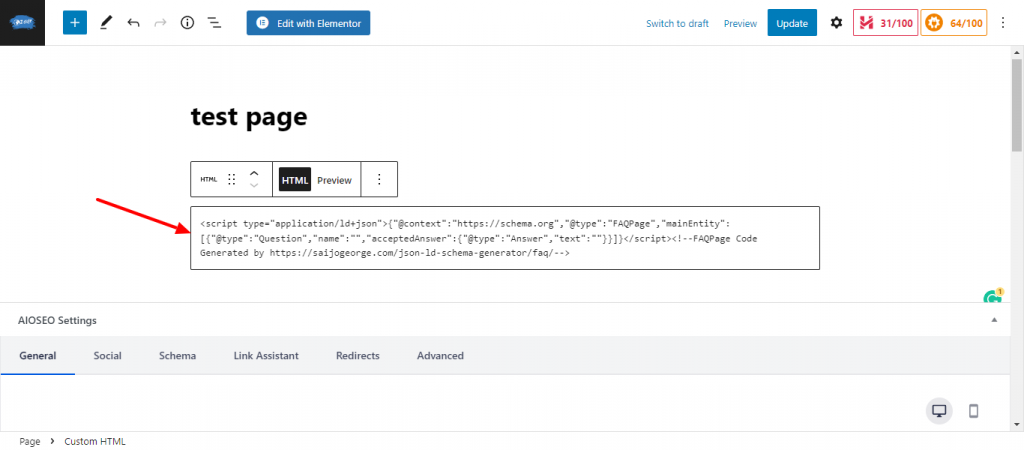
Task: Collapse the AIOSEO Settings panel
Action: (x=994, y=320)
